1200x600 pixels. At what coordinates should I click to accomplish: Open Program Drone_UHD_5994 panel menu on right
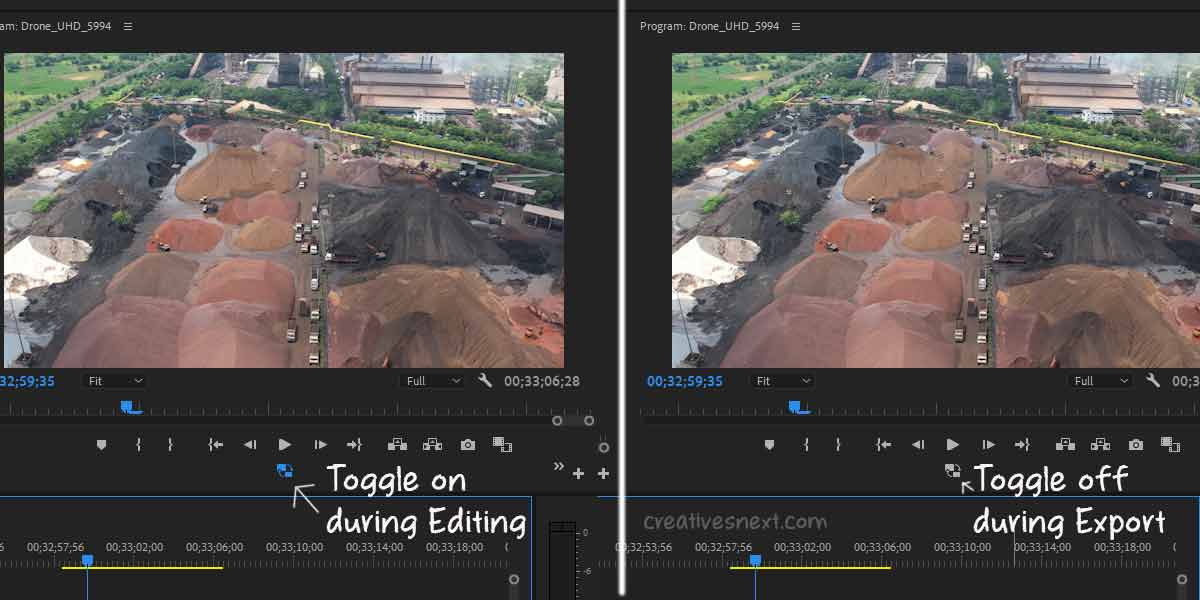[x=796, y=26]
